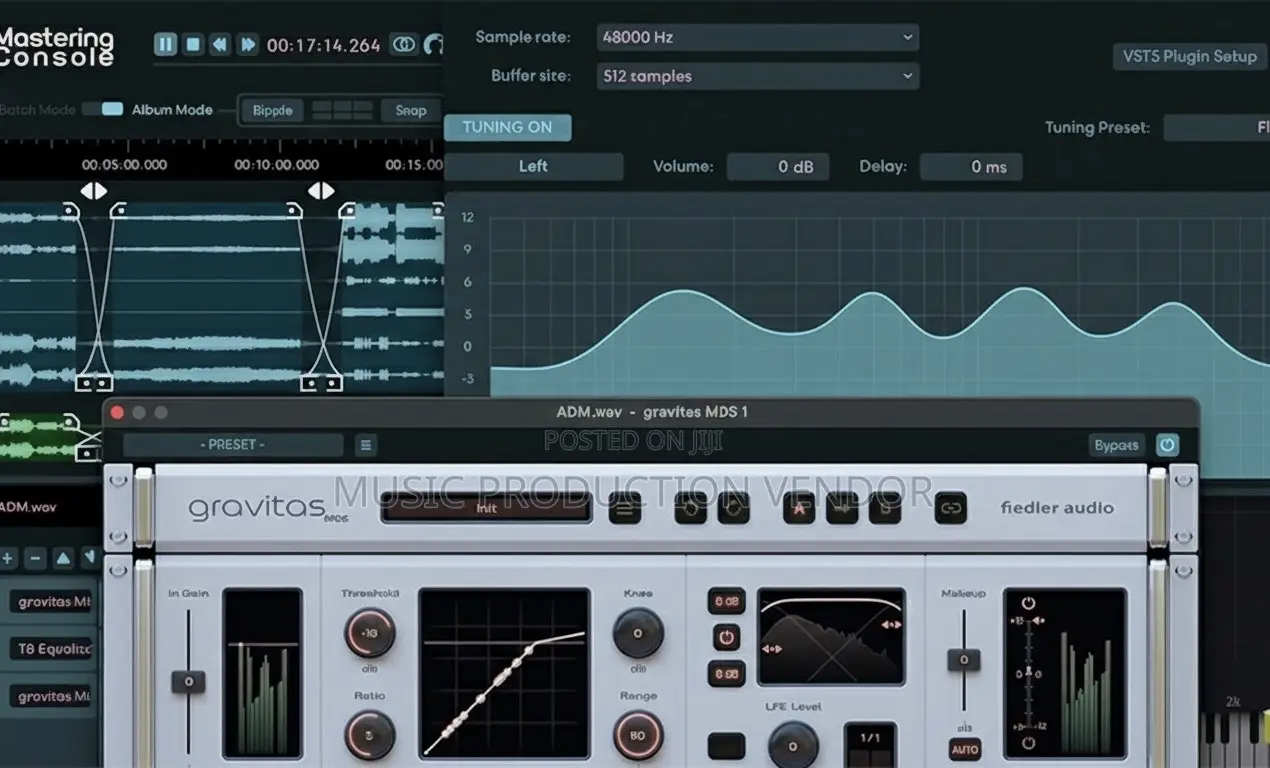Select the ADM.wav track label

(28, 507)
